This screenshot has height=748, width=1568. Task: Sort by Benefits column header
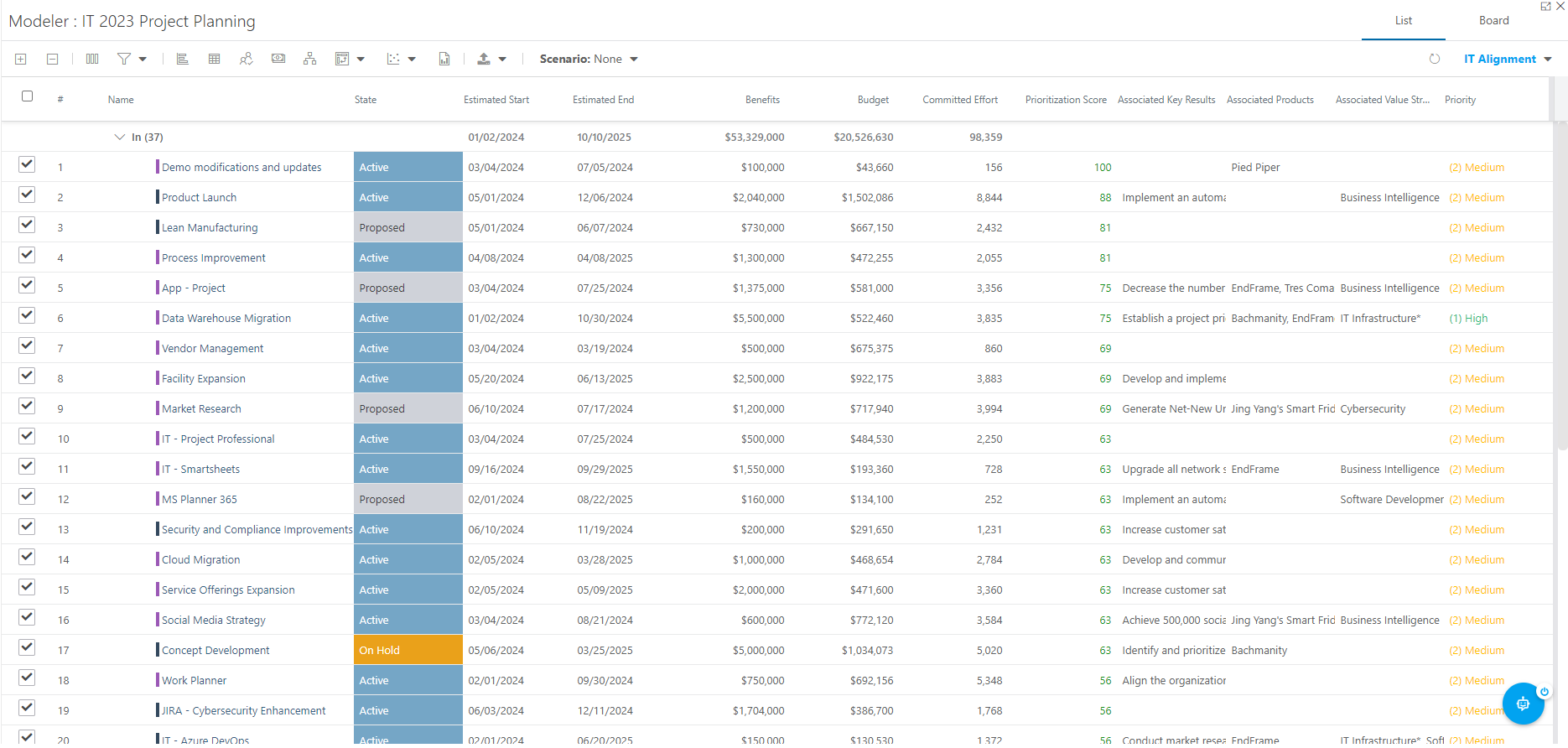pos(762,100)
